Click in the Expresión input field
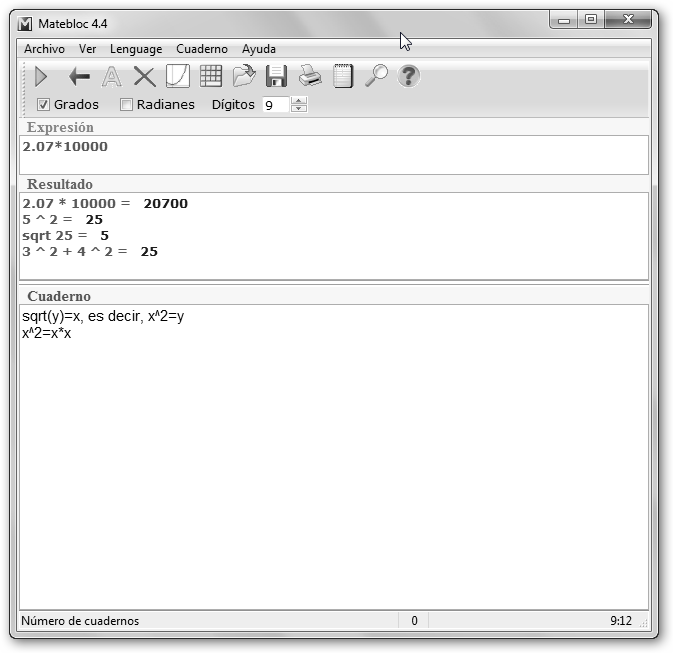The height and width of the screenshot is (653, 673). (334, 155)
